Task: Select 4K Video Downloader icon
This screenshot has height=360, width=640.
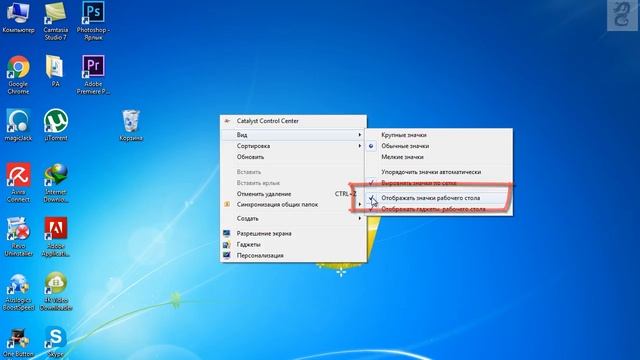Action: [56, 291]
